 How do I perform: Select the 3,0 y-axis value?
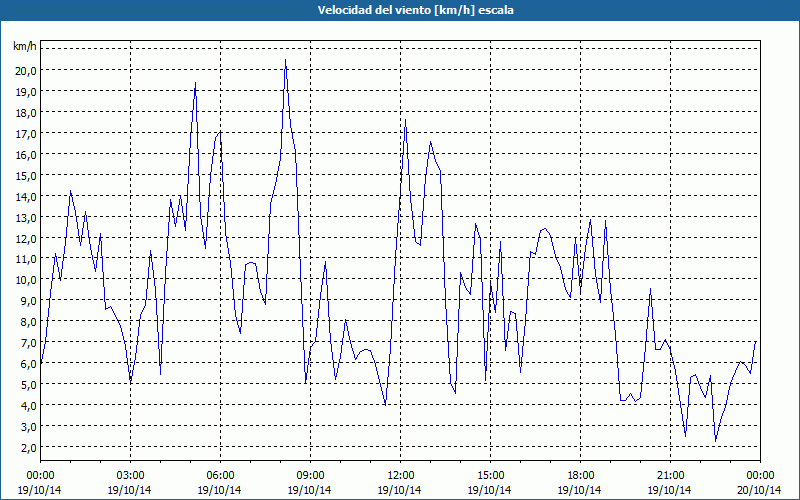28,427
